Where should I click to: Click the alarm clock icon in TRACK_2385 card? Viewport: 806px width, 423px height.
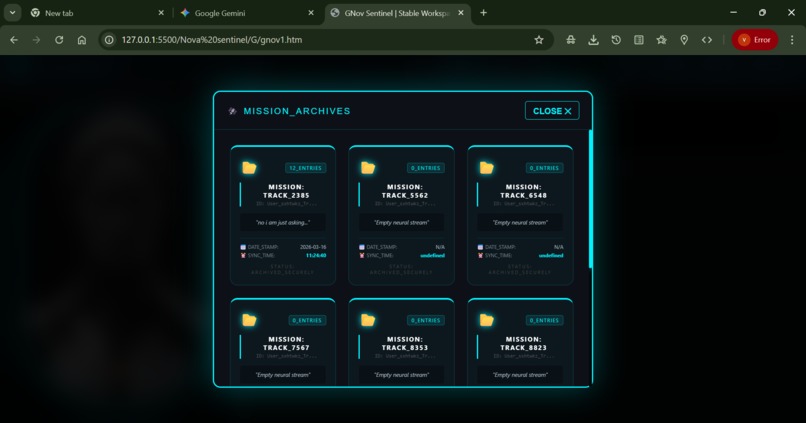(x=243, y=255)
